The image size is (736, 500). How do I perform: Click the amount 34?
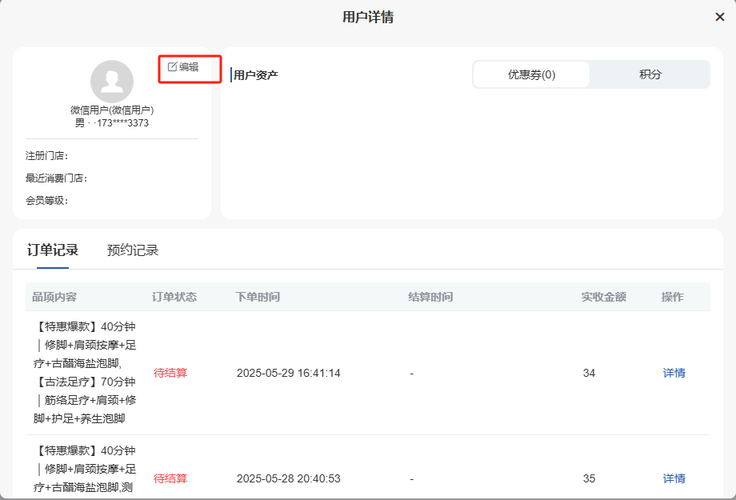click(x=589, y=373)
